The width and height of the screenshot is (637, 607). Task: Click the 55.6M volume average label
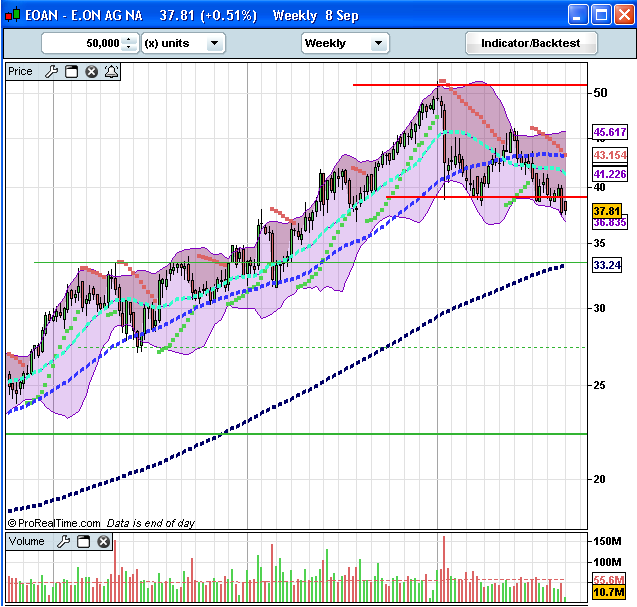(x=608, y=579)
